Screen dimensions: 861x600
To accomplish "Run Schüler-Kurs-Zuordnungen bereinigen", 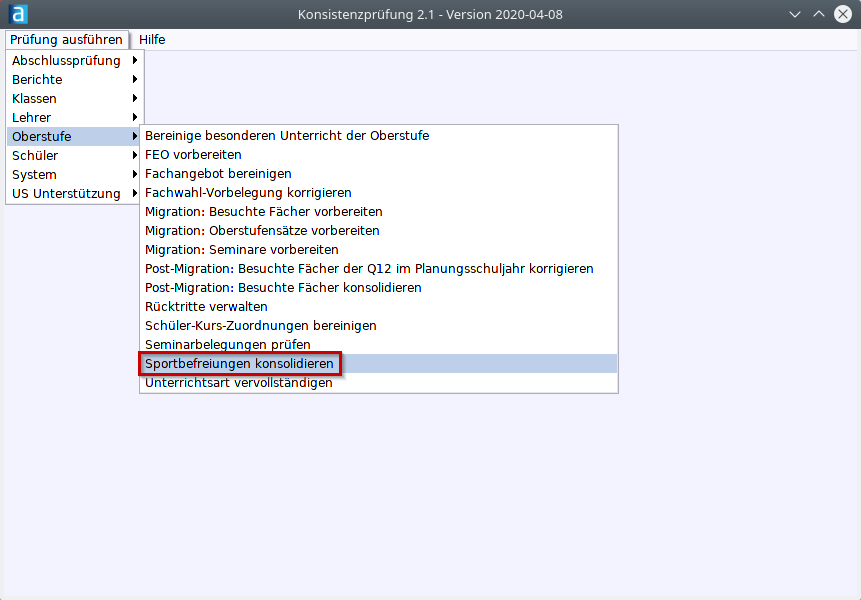I will click(379, 326).
